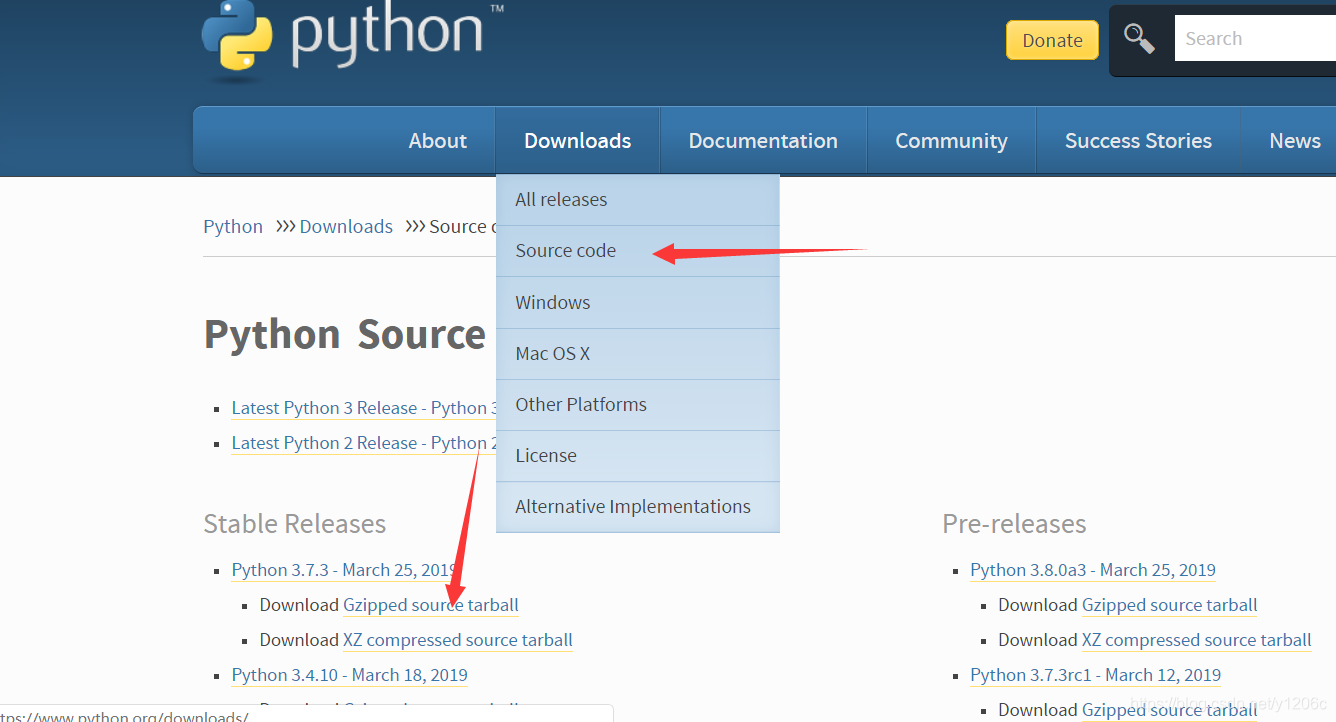Open the Community nav menu
This screenshot has width=1336, height=722.
[951, 141]
